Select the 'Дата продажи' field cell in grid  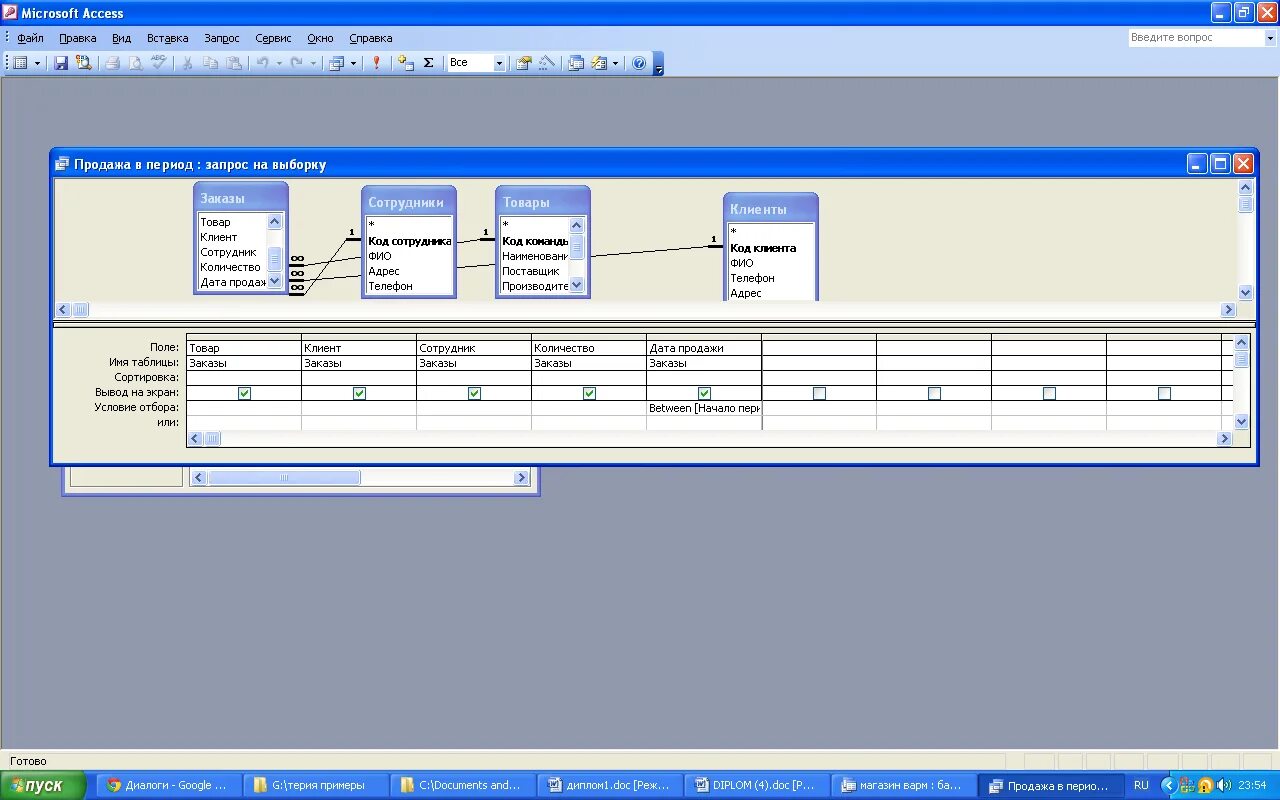point(704,348)
